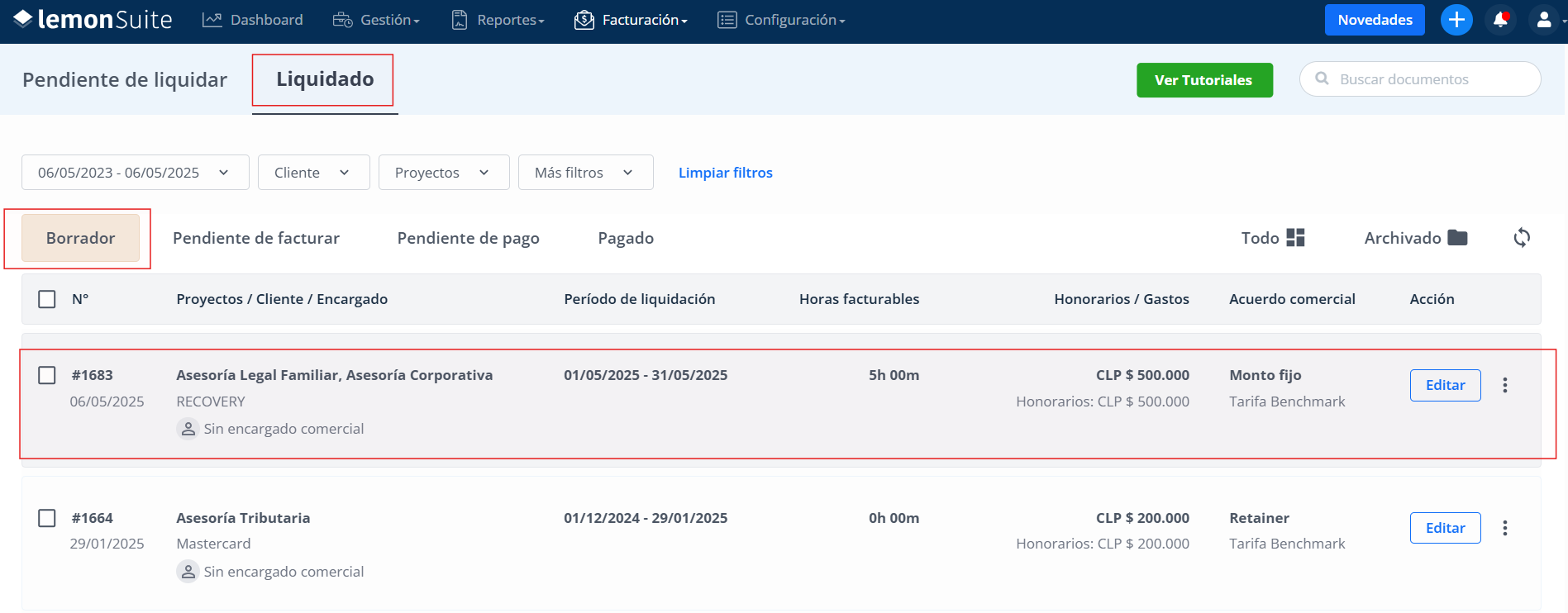The height and width of the screenshot is (613, 1568).
Task: Click the 'Horas facturables' column header
Action: click(859, 299)
